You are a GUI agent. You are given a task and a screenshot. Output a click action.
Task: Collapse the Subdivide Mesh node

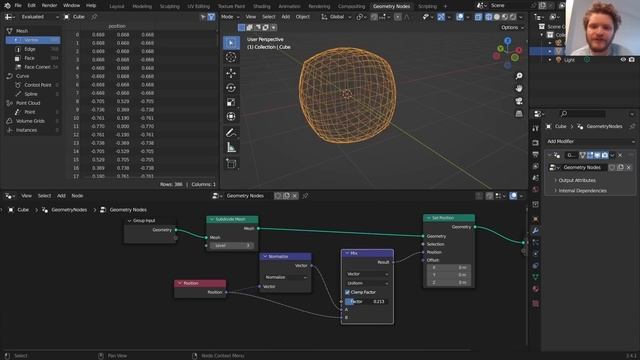tap(211, 219)
